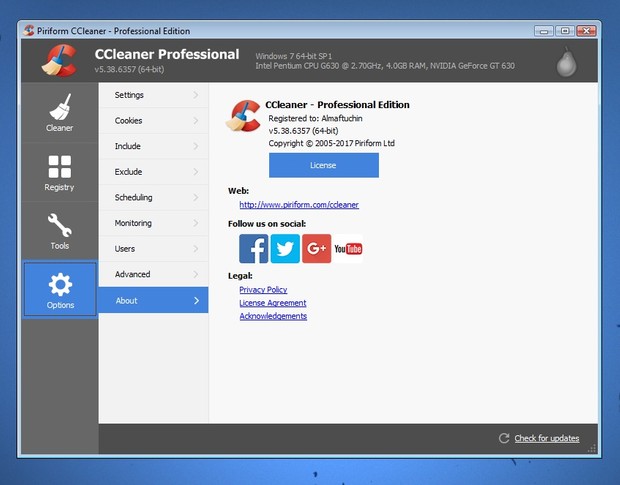Click the 'Follow us on social:' heading
This screenshot has width=620, height=485.
[267, 224]
